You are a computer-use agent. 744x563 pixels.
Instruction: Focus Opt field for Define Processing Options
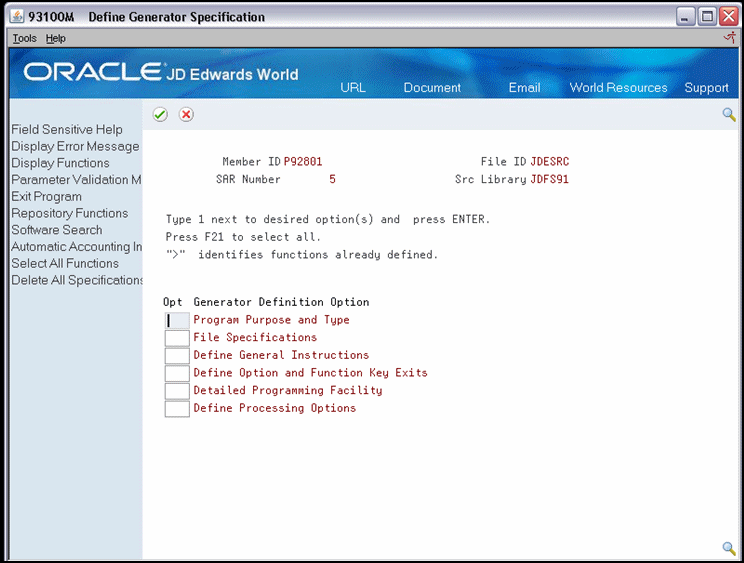177,409
